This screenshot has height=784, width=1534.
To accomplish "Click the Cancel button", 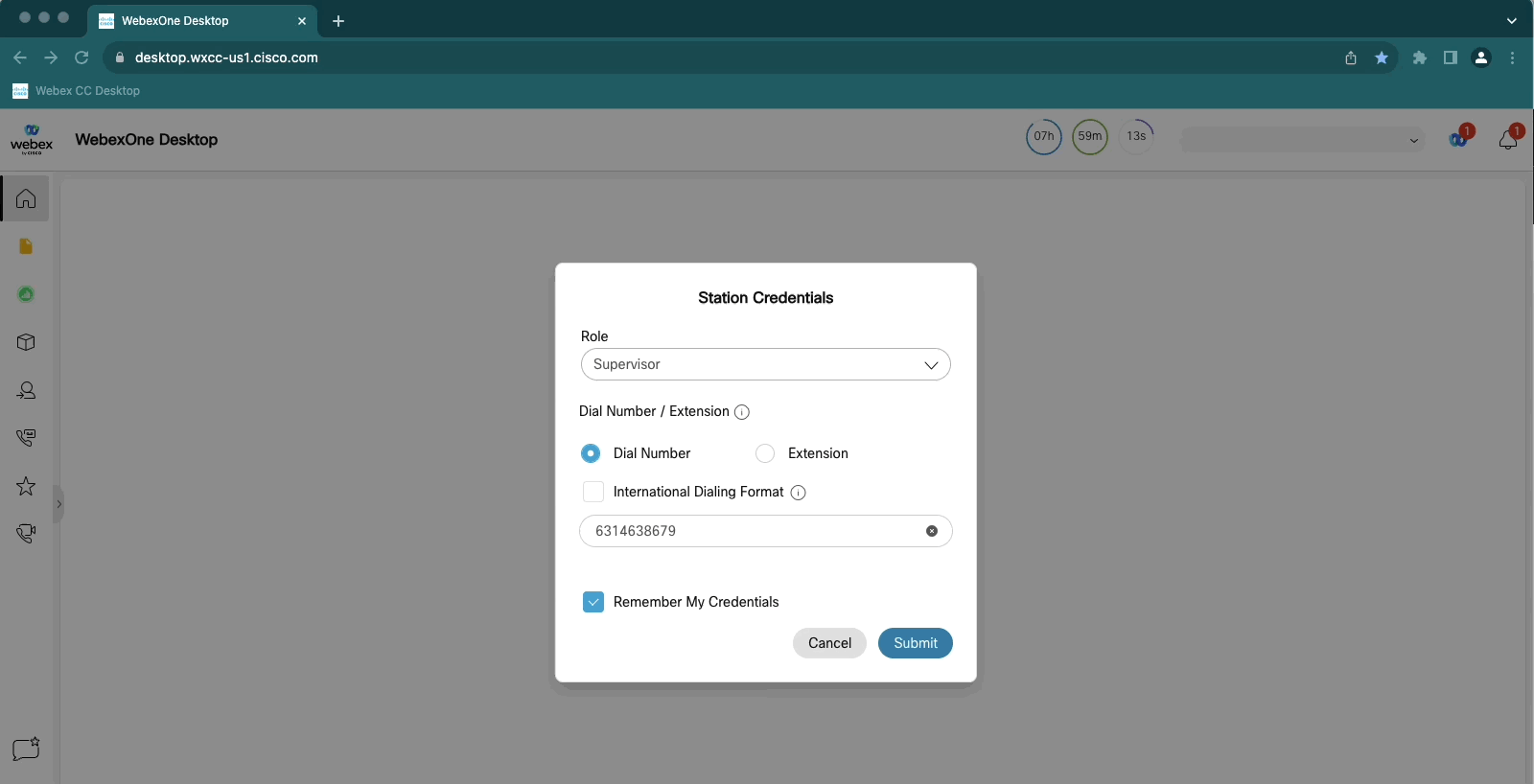I will tap(829, 643).
